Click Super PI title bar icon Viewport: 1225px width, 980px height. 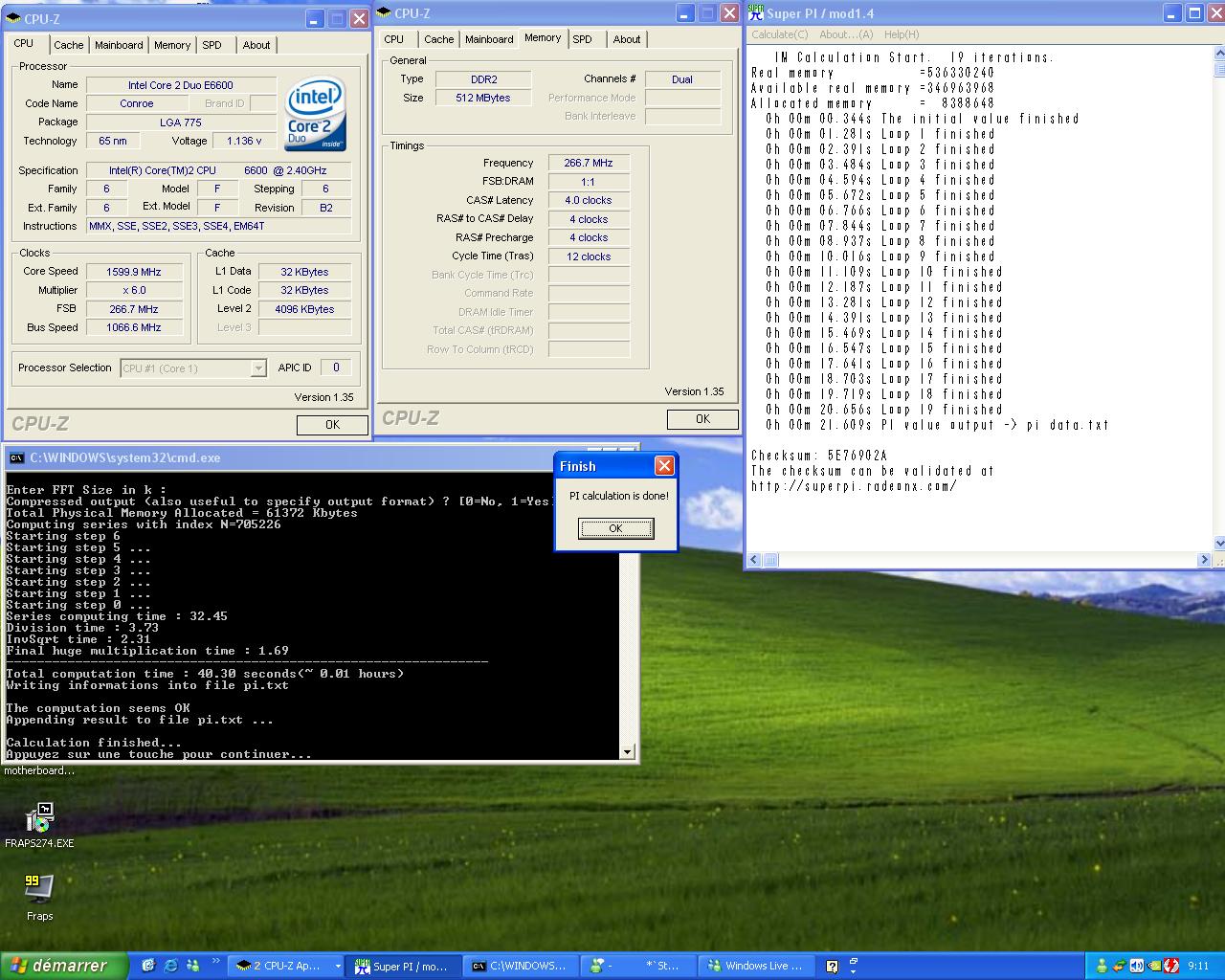tap(756, 13)
